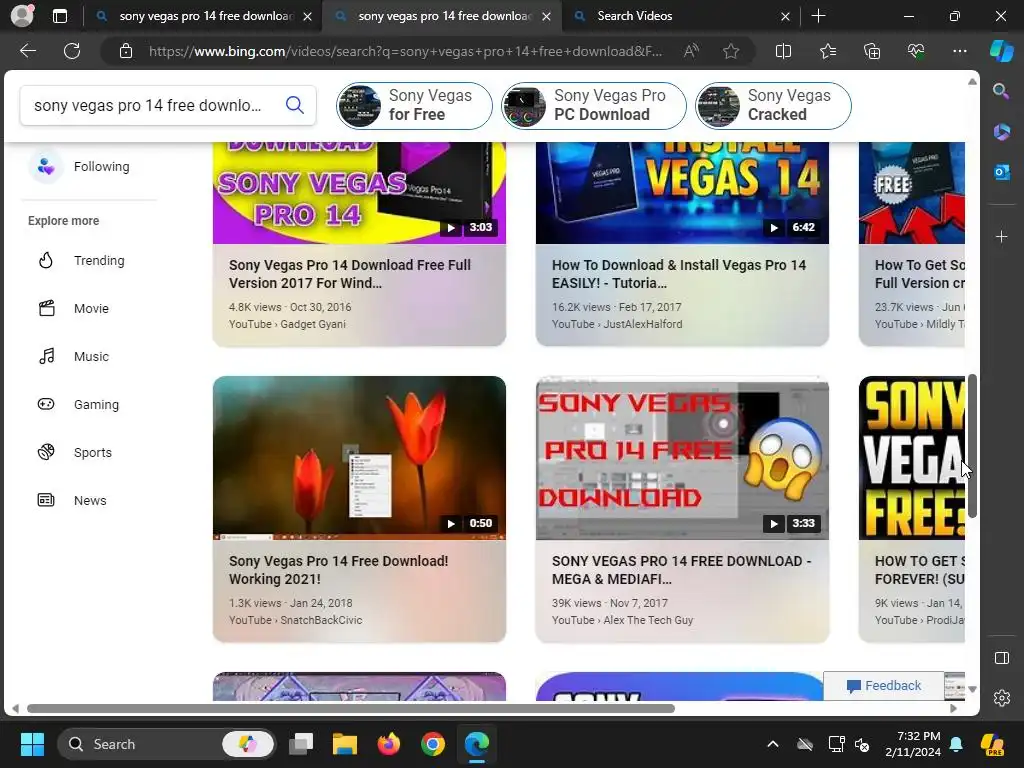
Task: Launch Firefox from taskbar
Action: 389,744
